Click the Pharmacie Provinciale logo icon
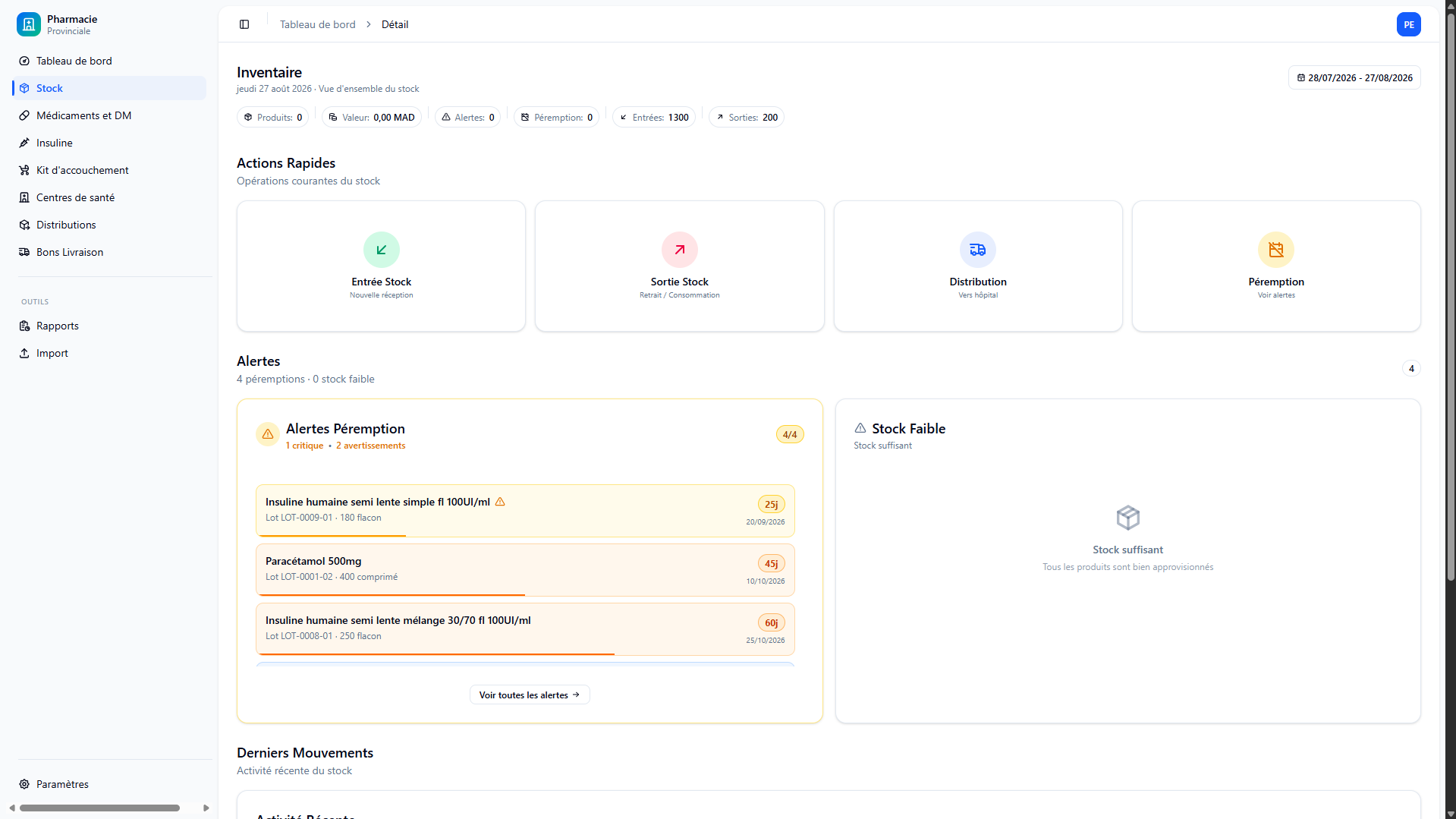 click(29, 24)
